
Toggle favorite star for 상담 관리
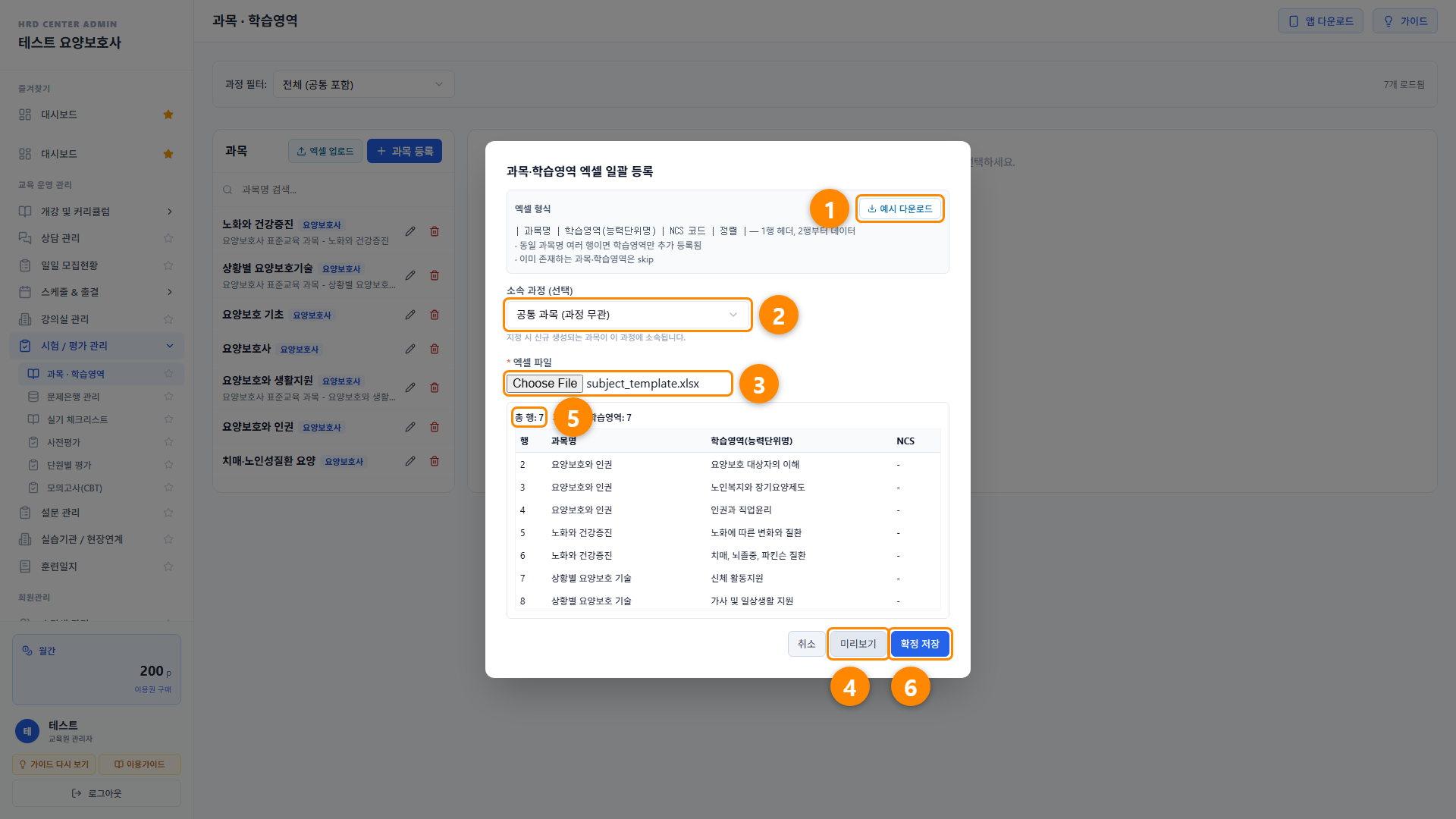click(x=168, y=238)
